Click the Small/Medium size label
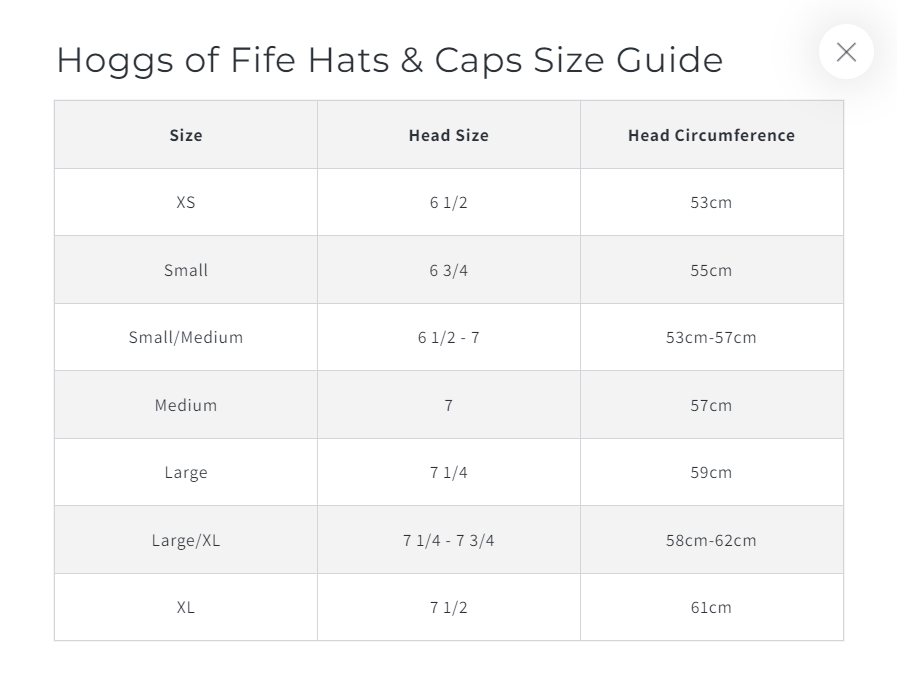 coord(185,337)
